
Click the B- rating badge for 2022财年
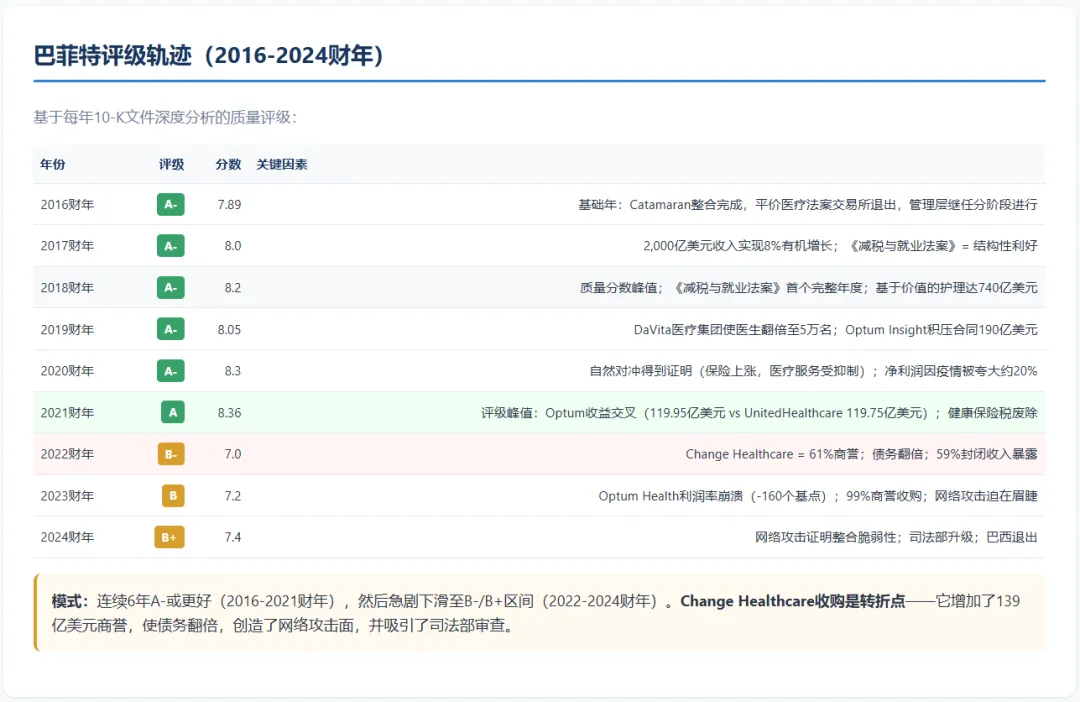click(x=171, y=454)
